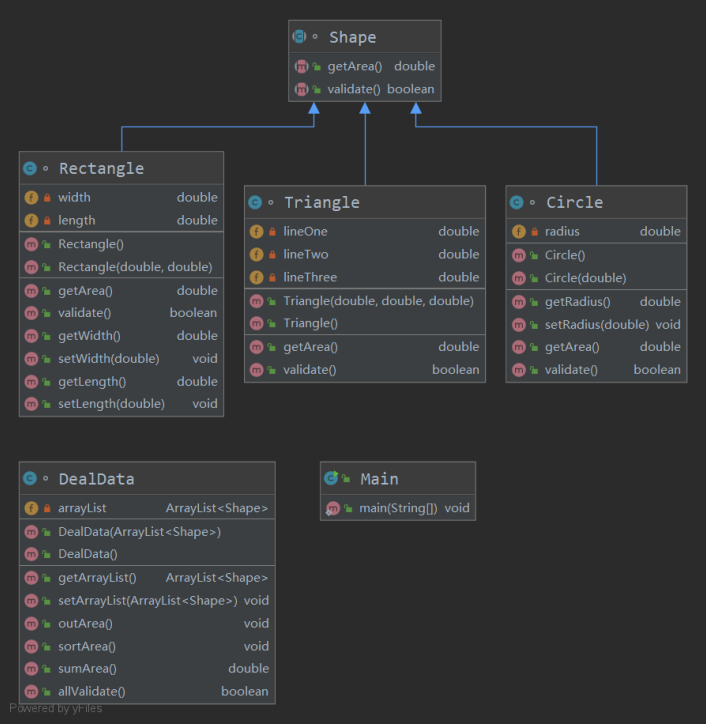This screenshot has width=706, height=725.
Task: Click the class icon beside Triangle title
Action: [x=255, y=203]
